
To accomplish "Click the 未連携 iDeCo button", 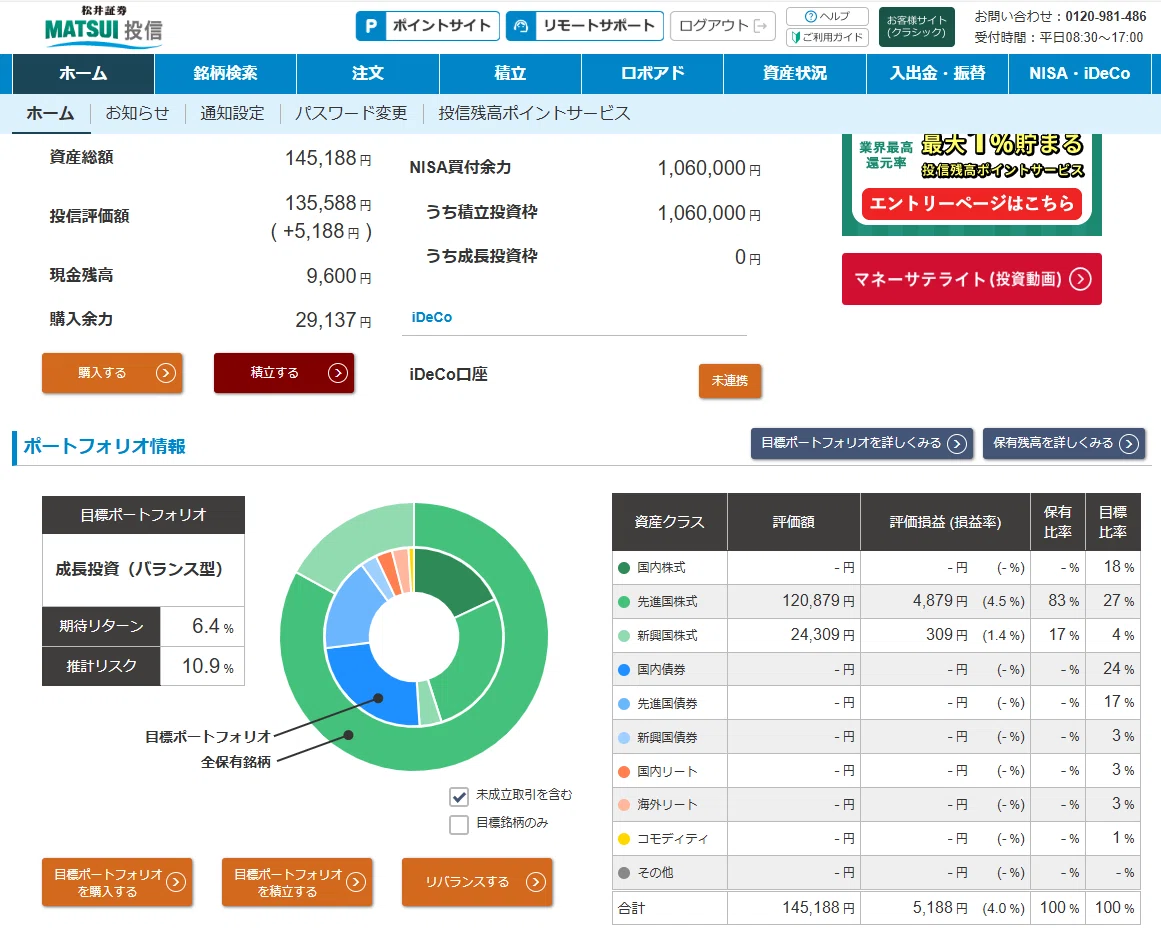I will coord(730,381).
